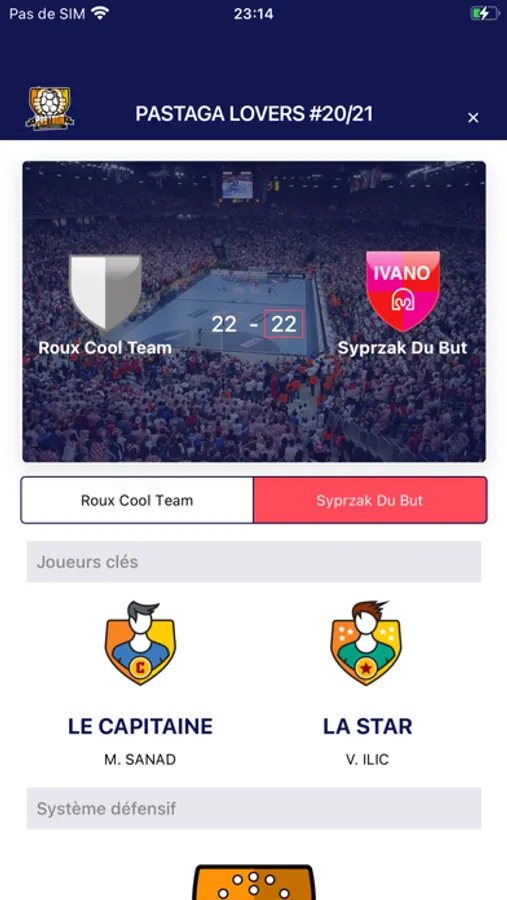Screen dimensions: 507x900
Task: Close the match detail view
Action: 473,118
